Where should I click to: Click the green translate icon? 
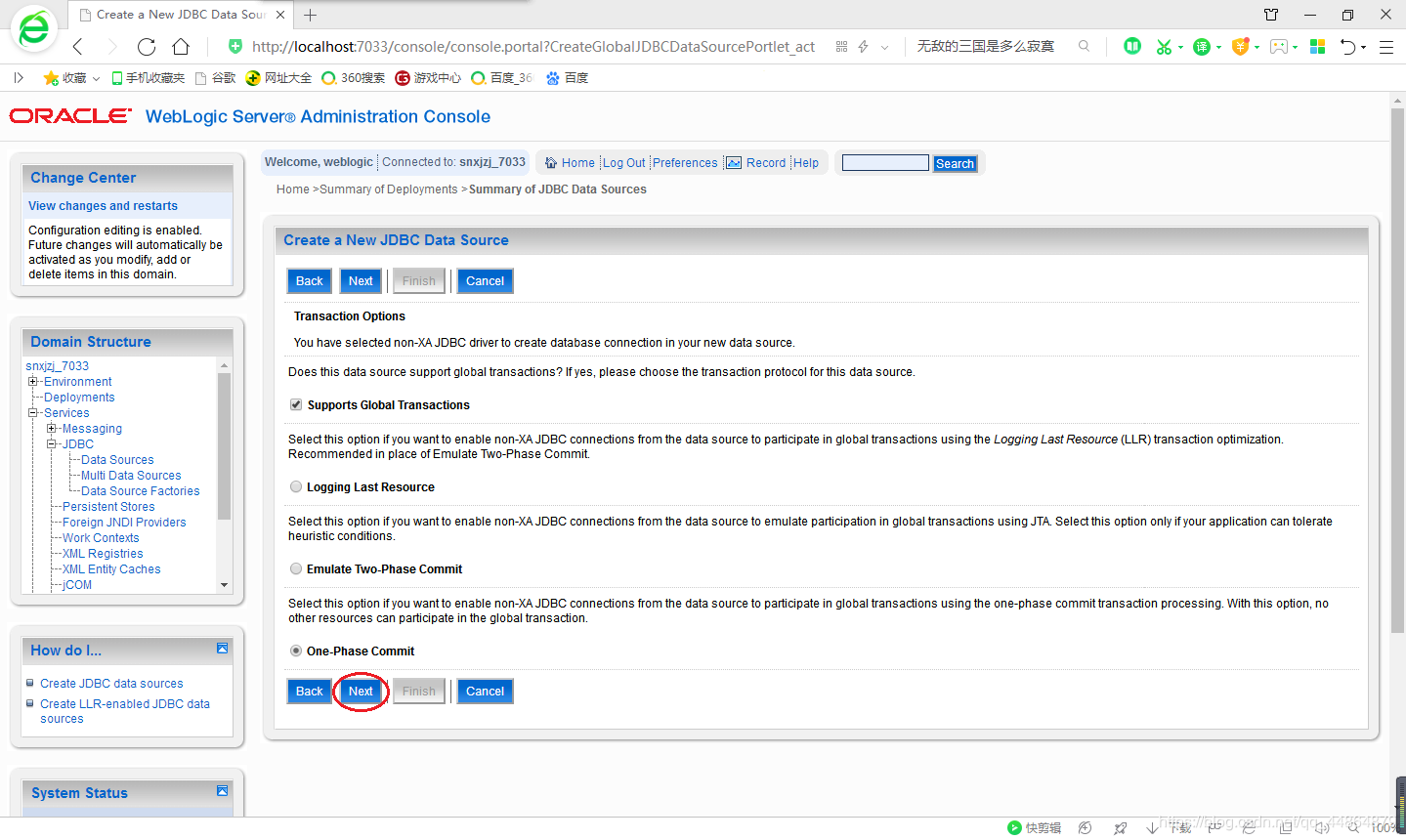pos(1202,46)
